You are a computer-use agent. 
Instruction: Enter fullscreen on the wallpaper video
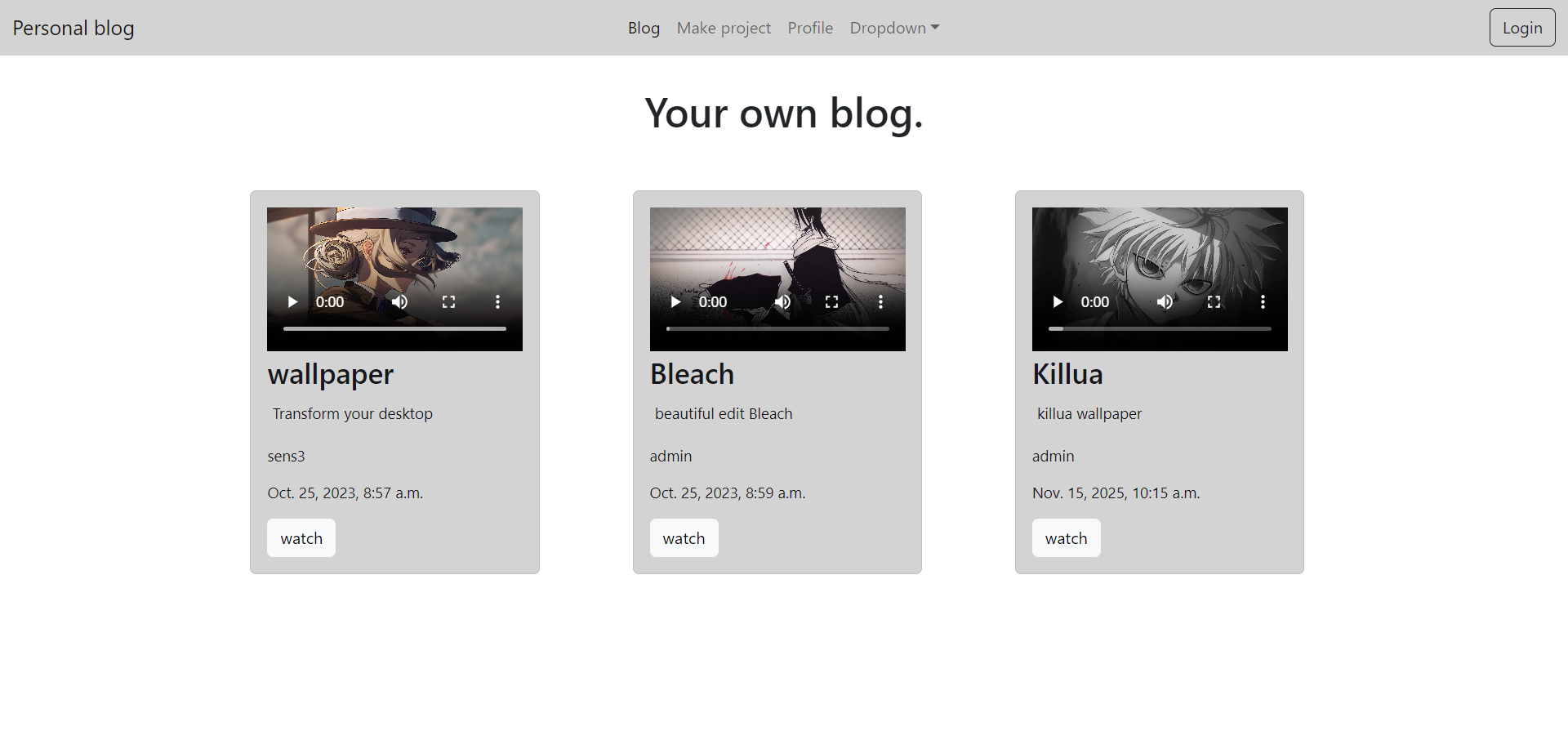click(448, 302)
